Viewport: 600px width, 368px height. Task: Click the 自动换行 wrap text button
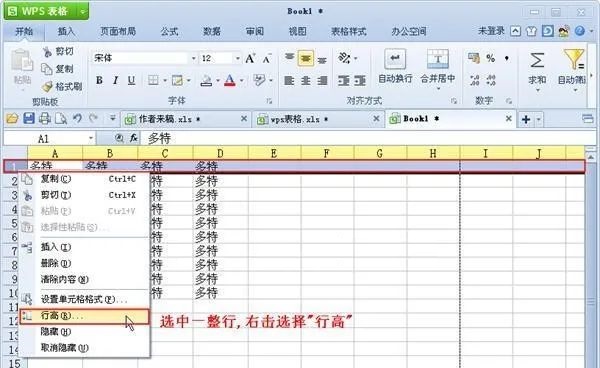pos(395,66)
